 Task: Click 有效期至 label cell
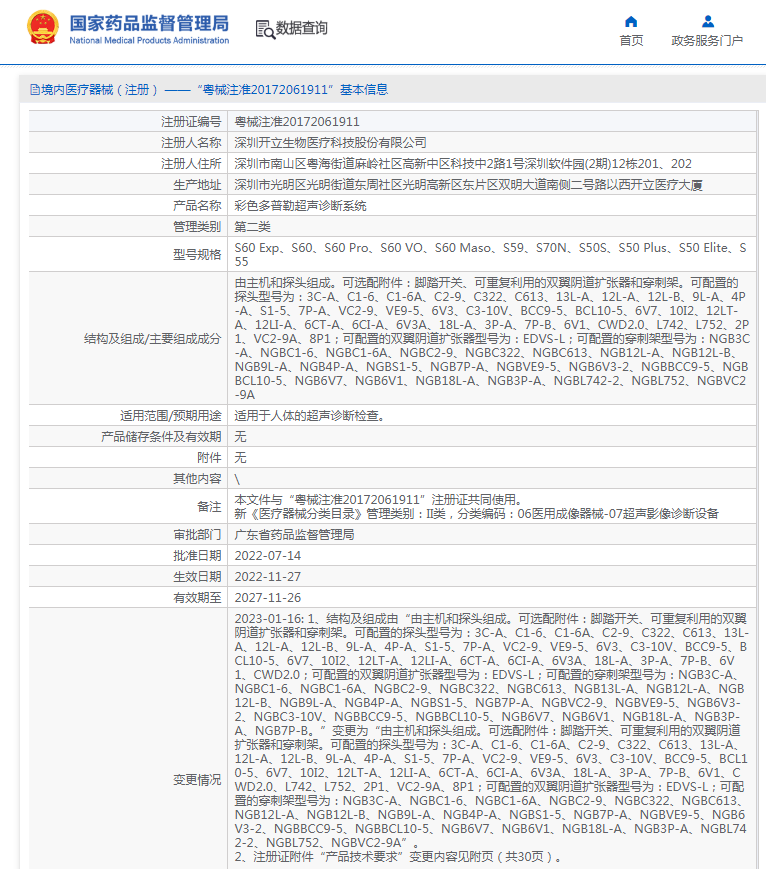128,598
